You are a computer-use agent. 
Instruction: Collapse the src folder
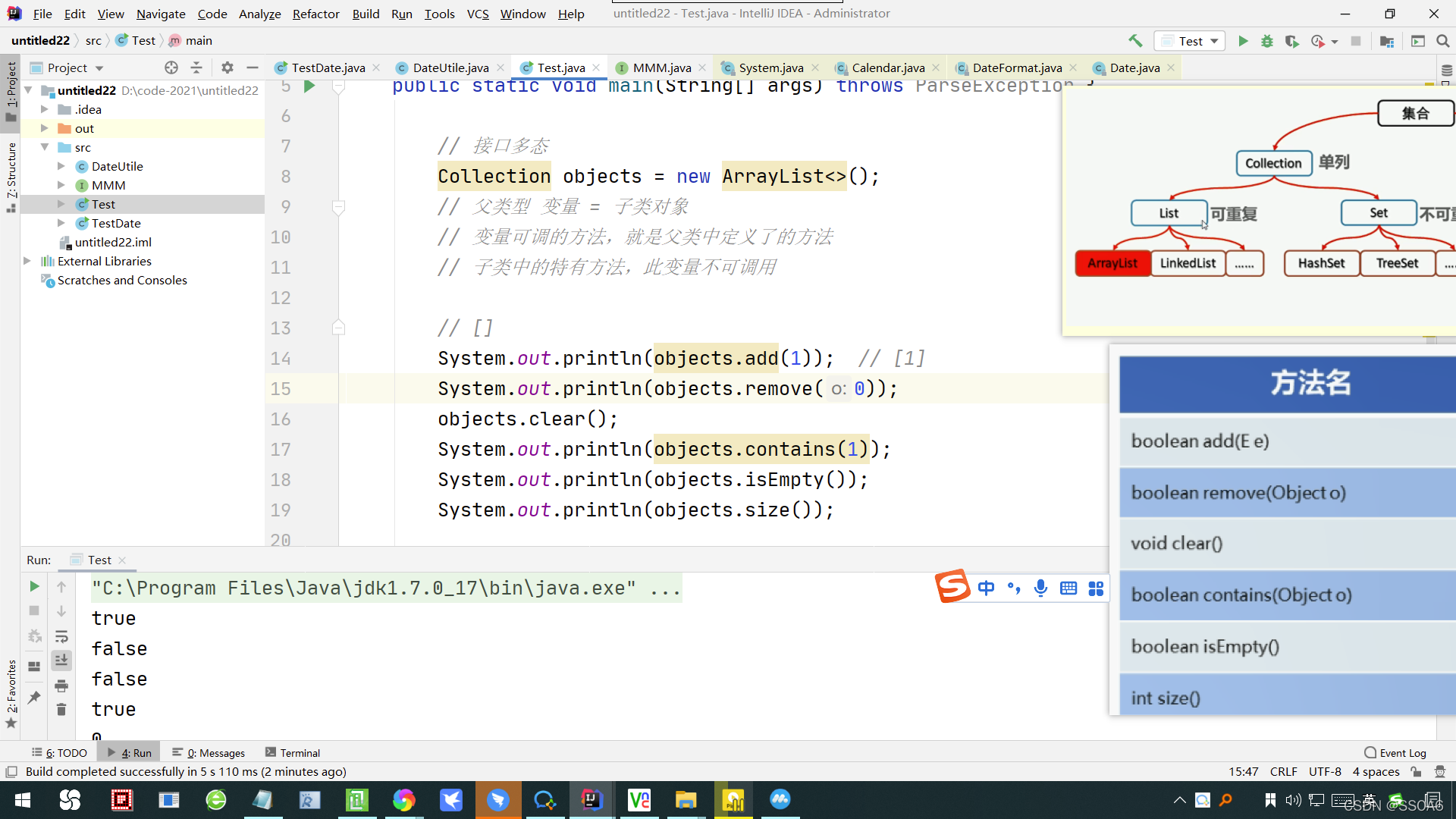pyautogui.click(x=45, y=147)
